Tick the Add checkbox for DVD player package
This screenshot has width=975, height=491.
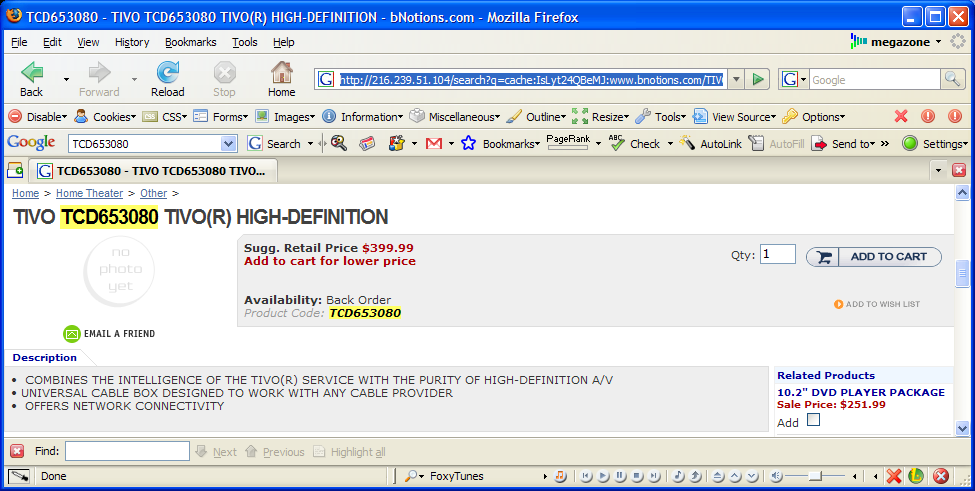(813, 421)
